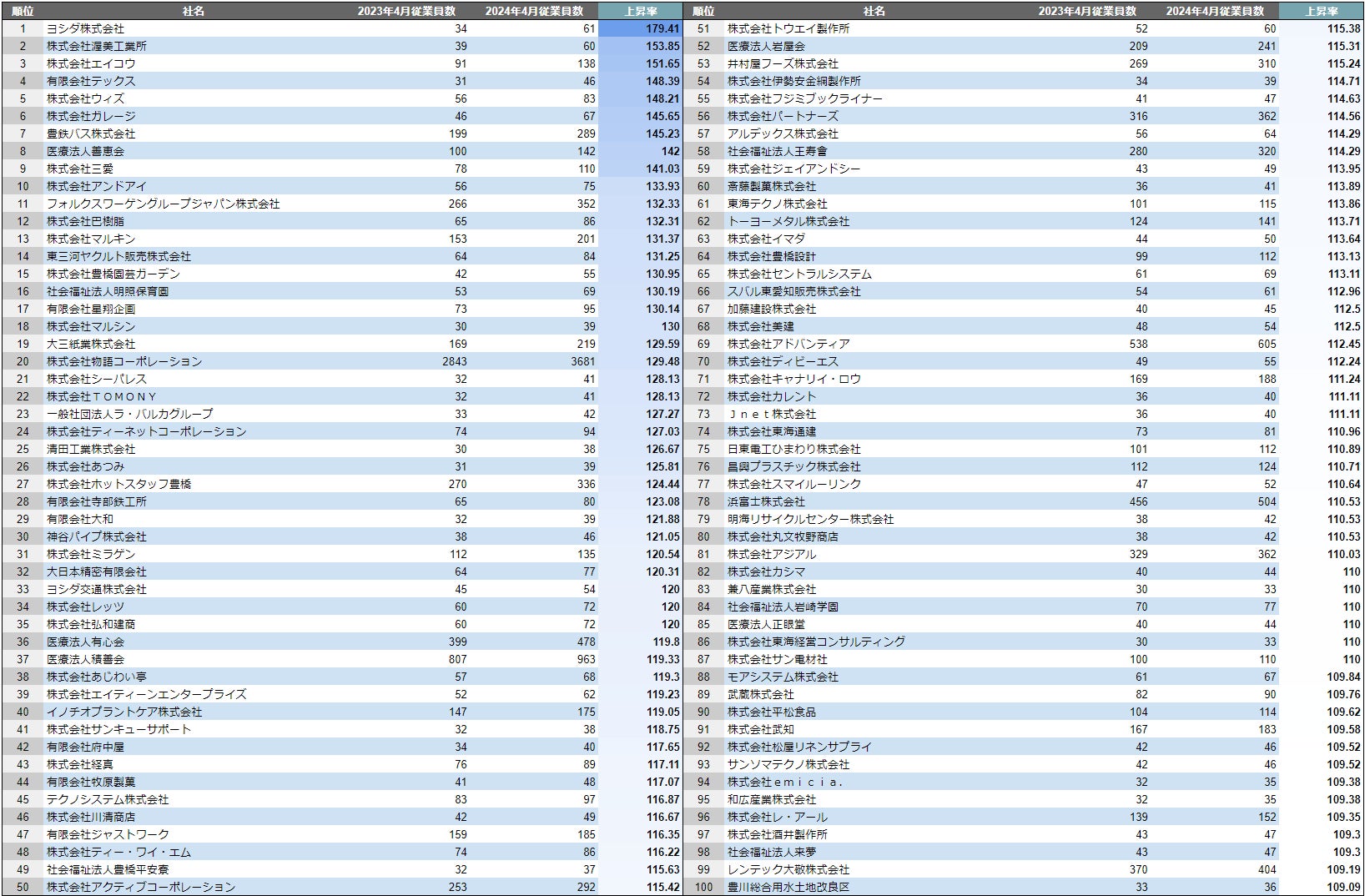Click the 株式会社レッツ cell
This screenshot has height=896, width=1365.
(85, 607)
